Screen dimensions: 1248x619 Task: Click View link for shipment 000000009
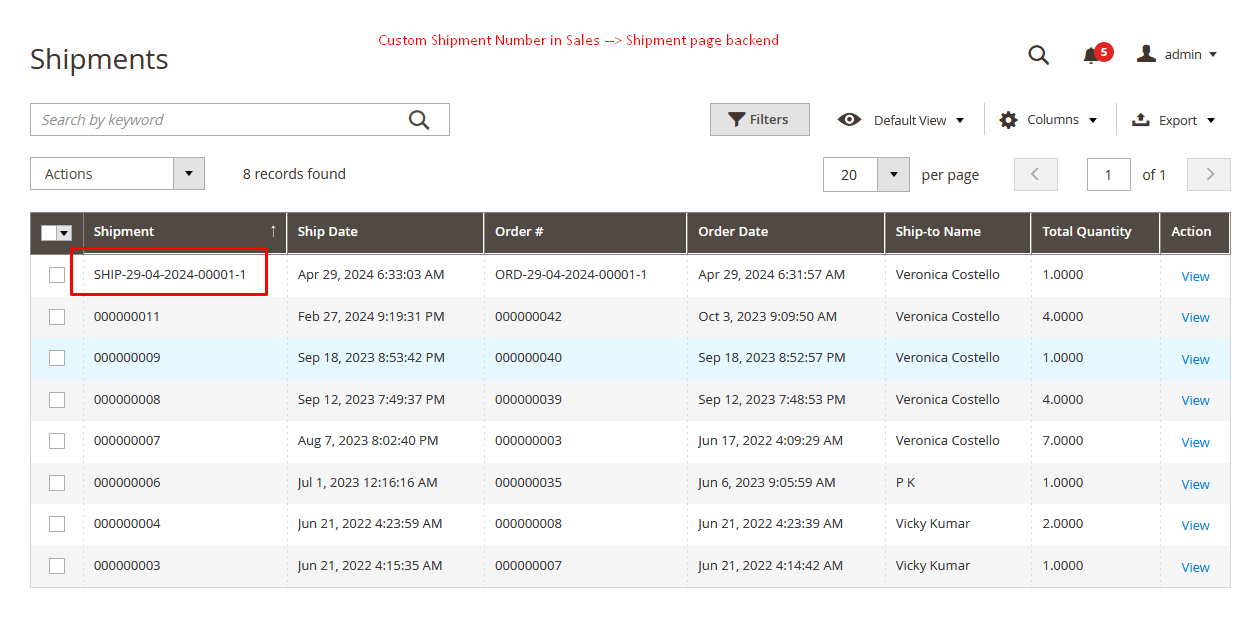pos(1195,359)
